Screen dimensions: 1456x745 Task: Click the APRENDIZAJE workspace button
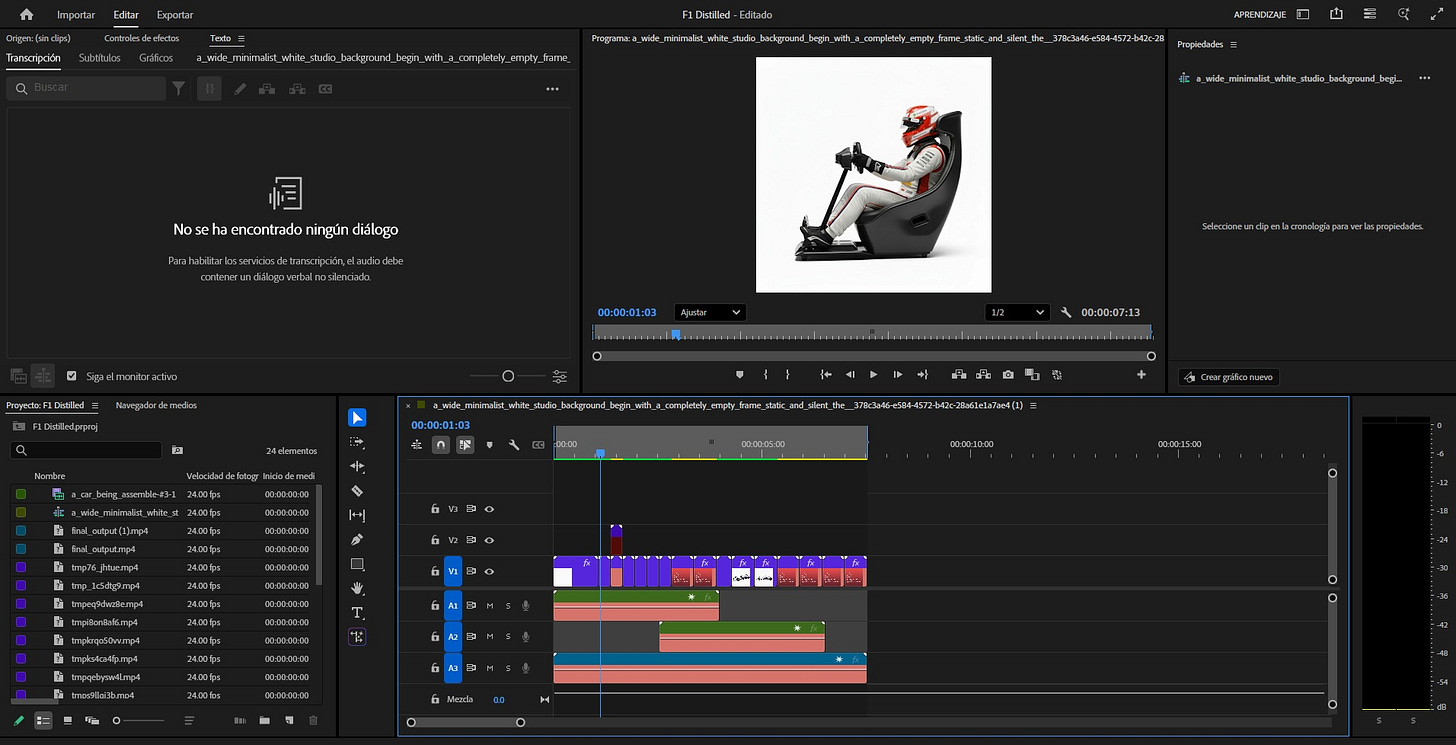point(1260,15)
